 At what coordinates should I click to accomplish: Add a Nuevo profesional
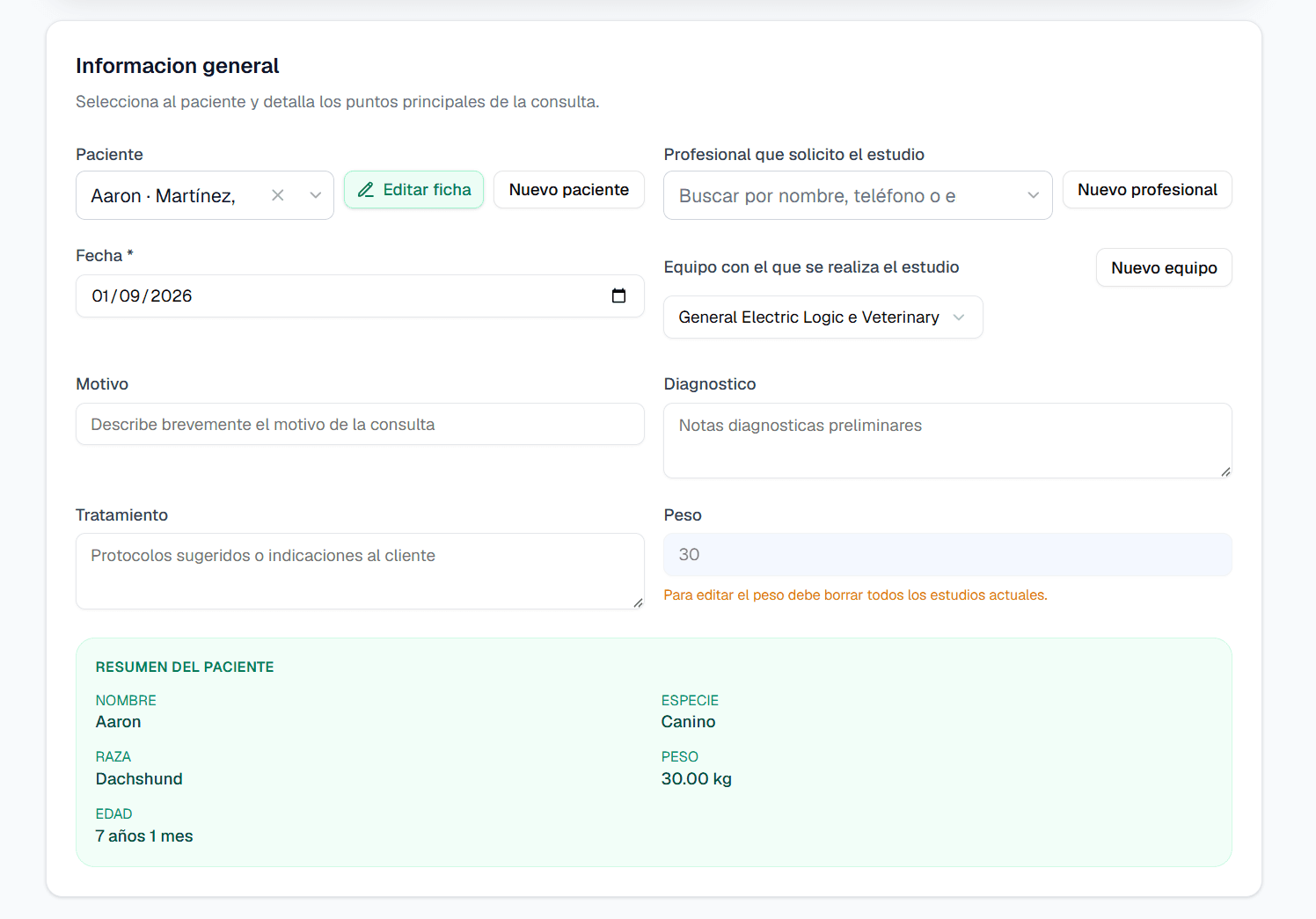pos(1147,190)
